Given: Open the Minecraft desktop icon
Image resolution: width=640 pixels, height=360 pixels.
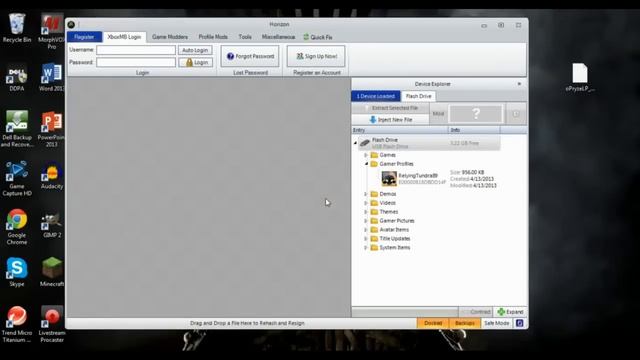Looking at the screenshot, I should click(52, 272).
